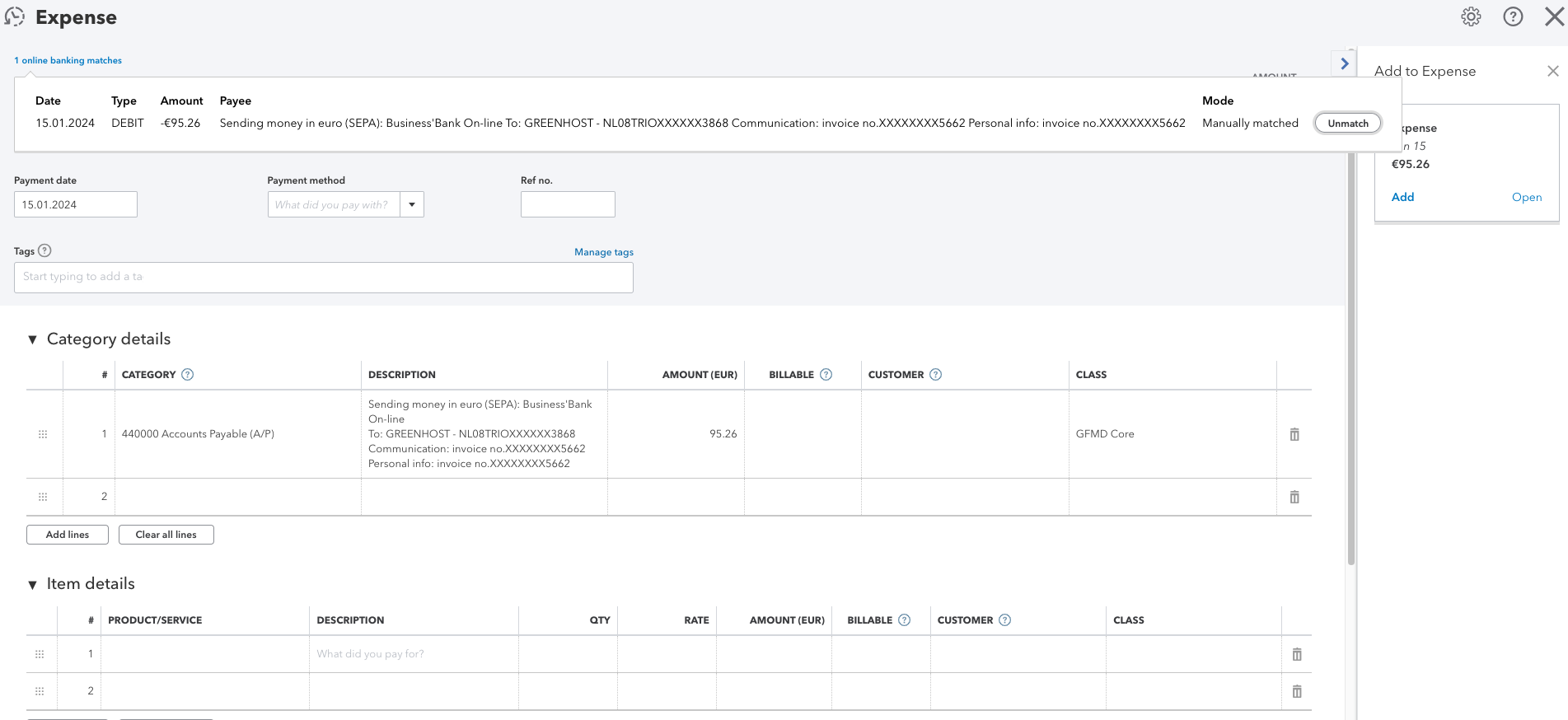Collapse the Item details section

(33, 585)
